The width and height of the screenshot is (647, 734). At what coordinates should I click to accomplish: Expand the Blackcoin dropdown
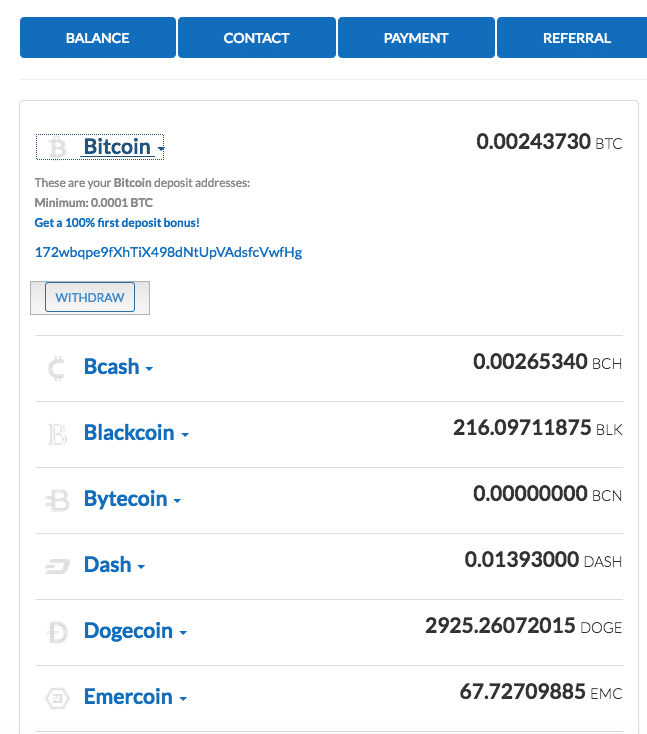136,433
